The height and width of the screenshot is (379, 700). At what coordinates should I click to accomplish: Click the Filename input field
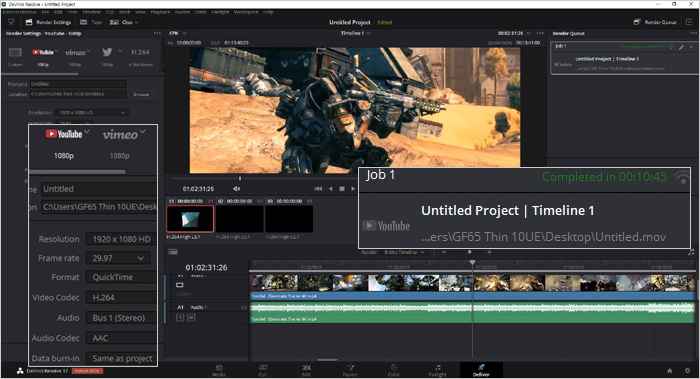(x=78, y=84)
